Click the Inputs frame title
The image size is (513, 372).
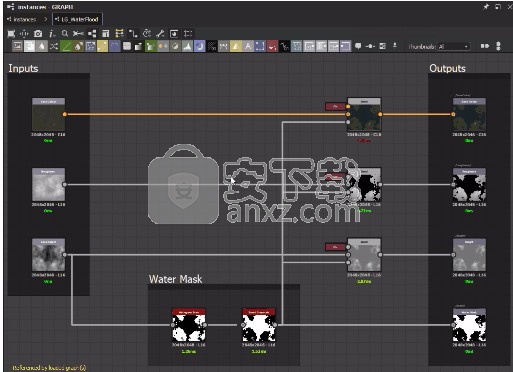coord(23,68)
